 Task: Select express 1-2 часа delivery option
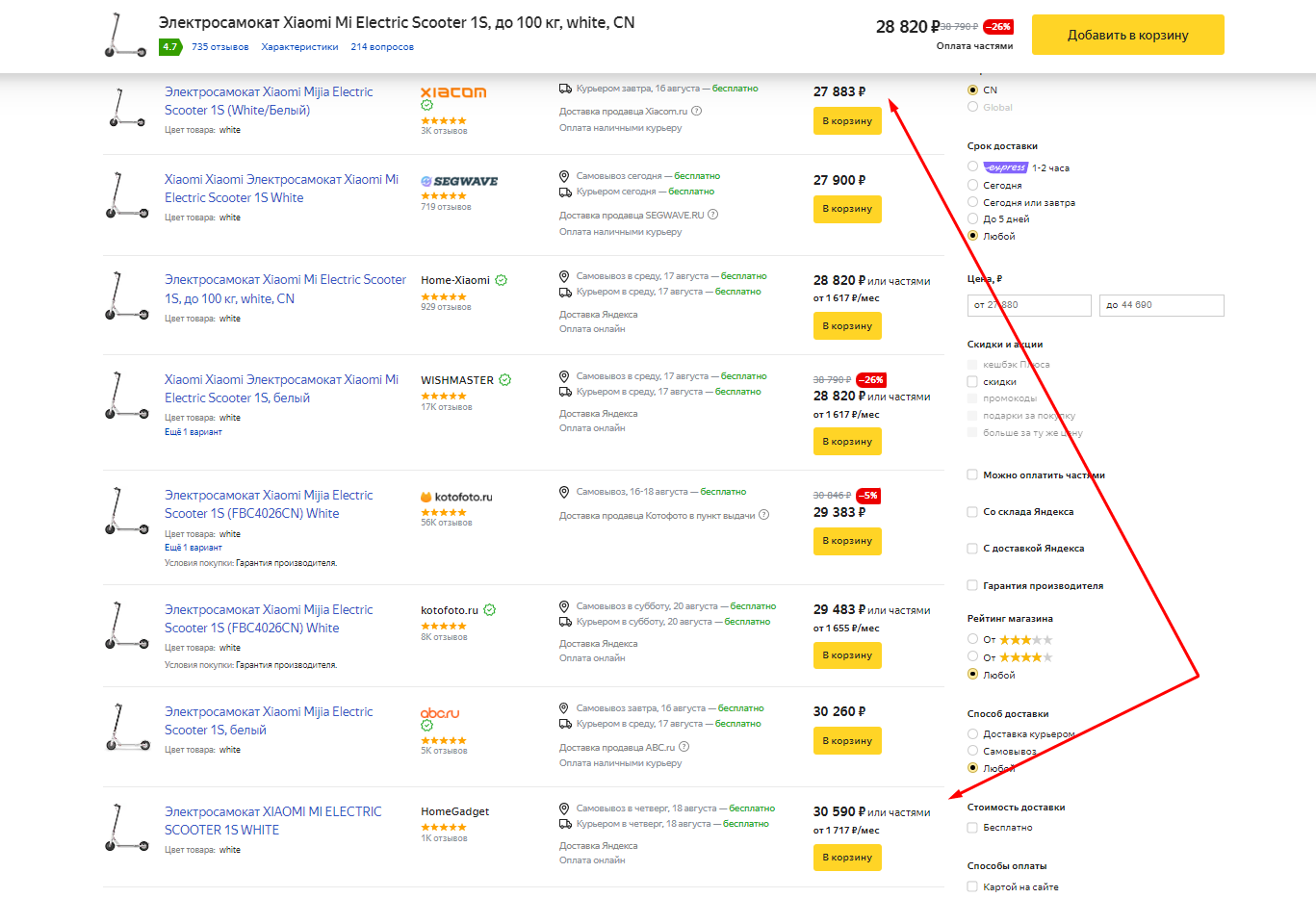coord(972,167)
